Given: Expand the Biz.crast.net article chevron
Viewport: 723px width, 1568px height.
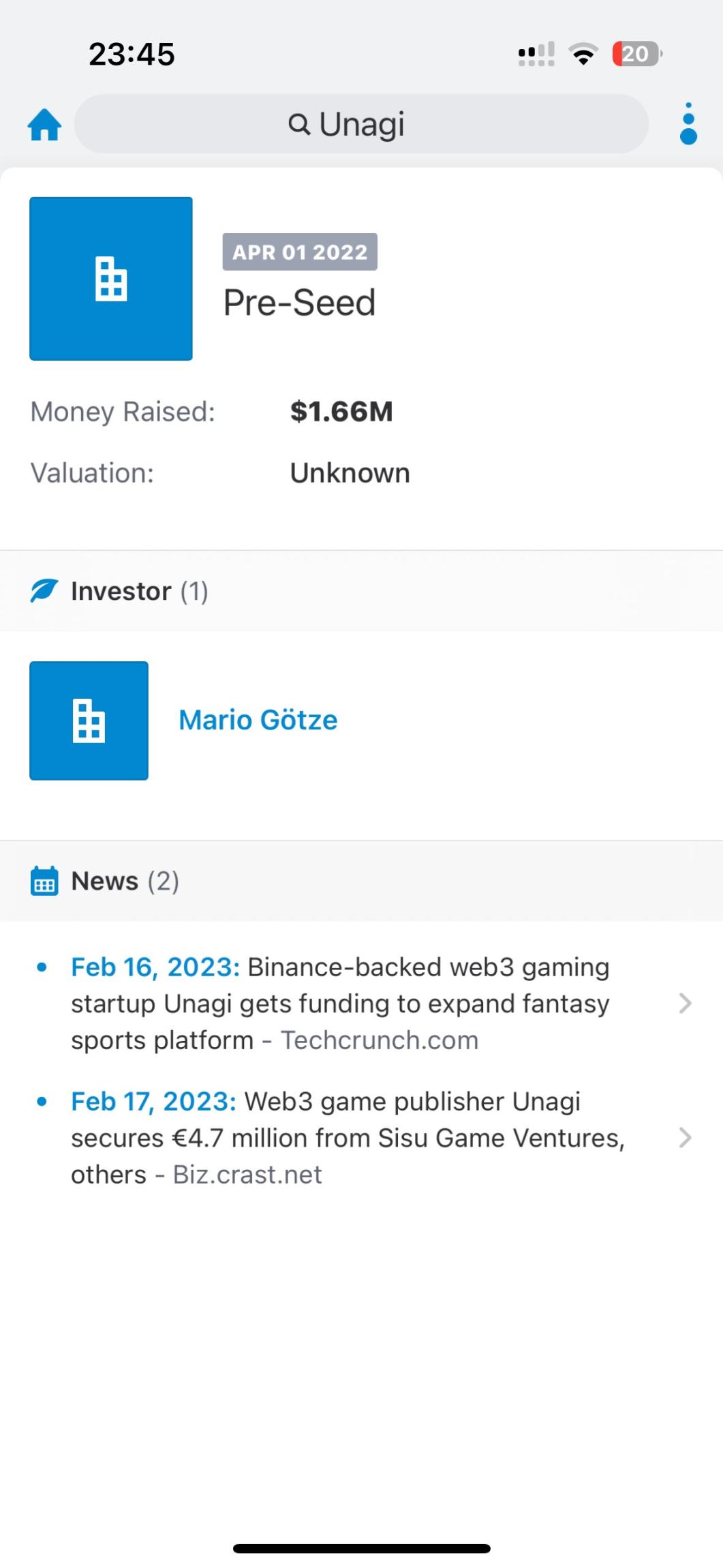Looking at the screenshot, I should (686, 1138).
